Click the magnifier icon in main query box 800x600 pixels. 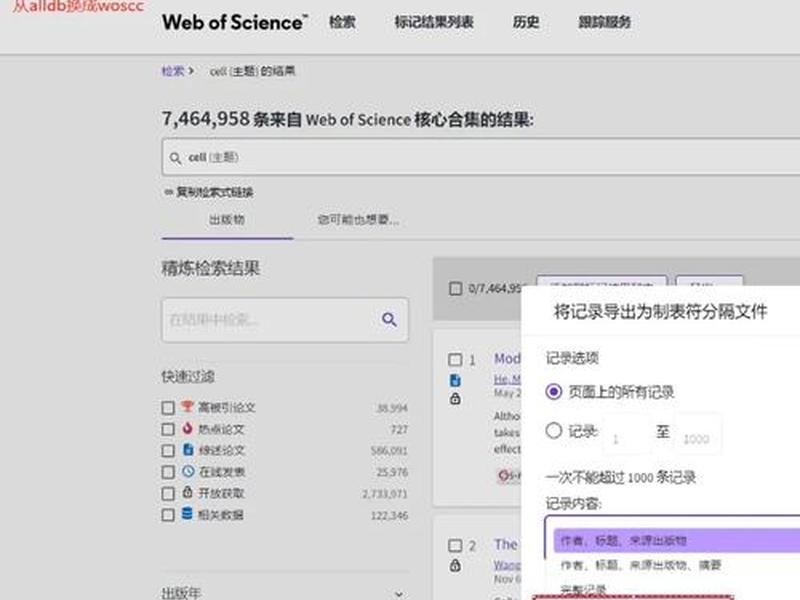[175, 158]
